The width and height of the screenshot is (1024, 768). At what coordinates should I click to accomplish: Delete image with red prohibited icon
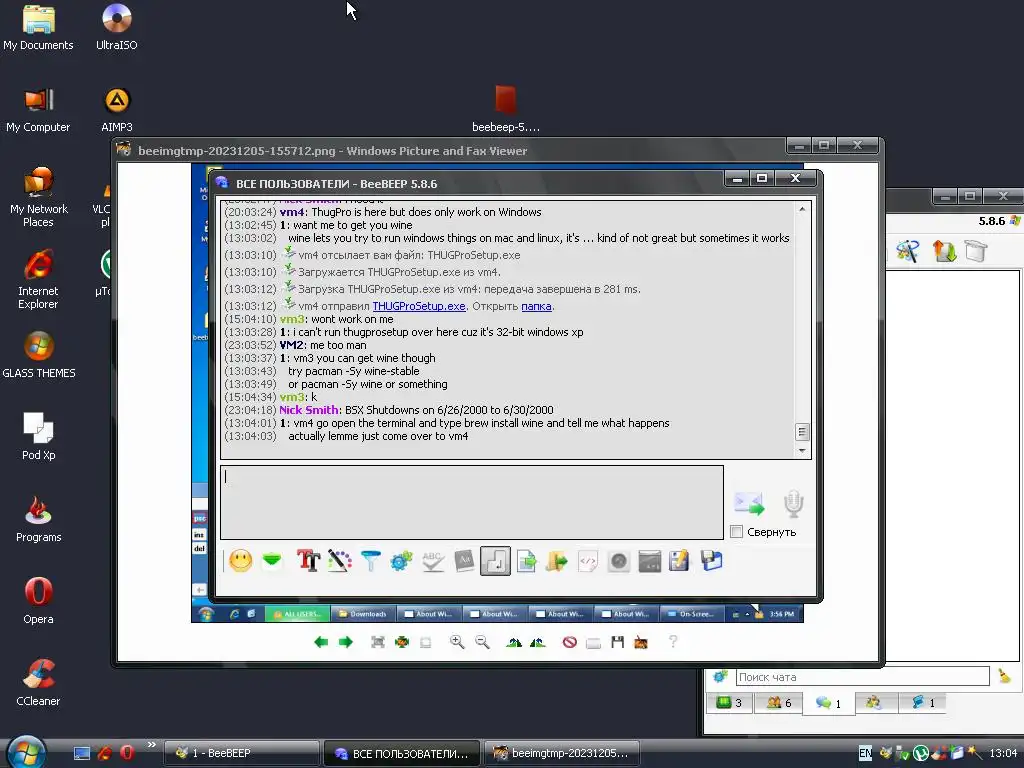pyautogui.click(x=569, y=642)
